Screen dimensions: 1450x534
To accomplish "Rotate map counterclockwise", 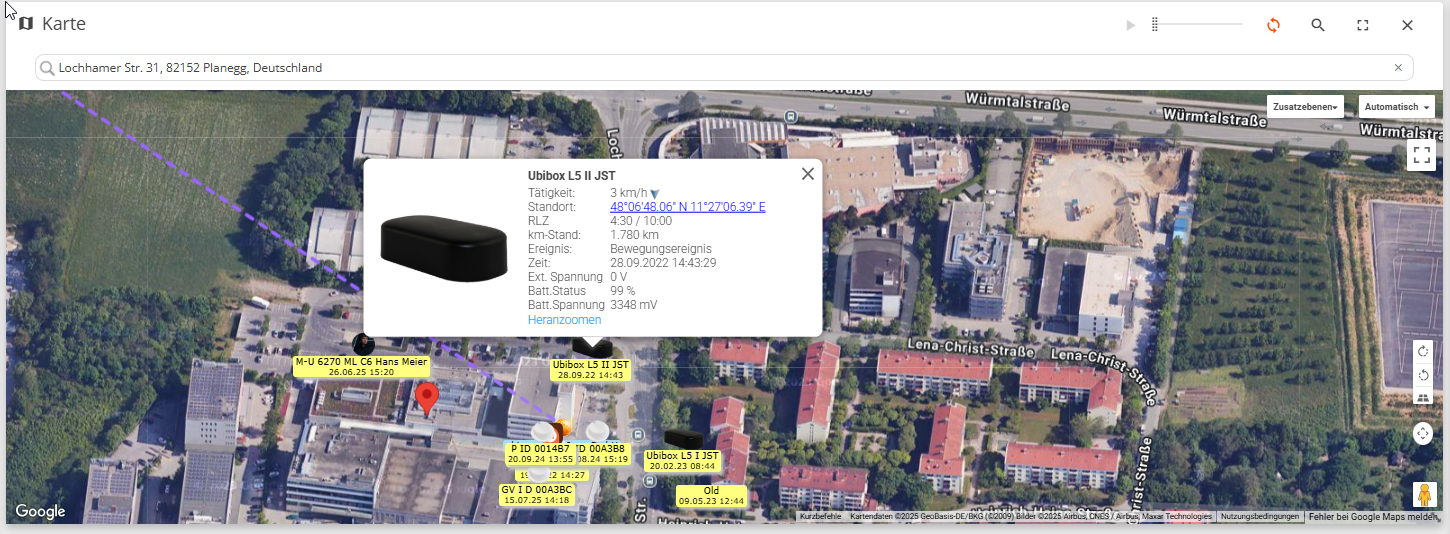I will click(1423, 375).
